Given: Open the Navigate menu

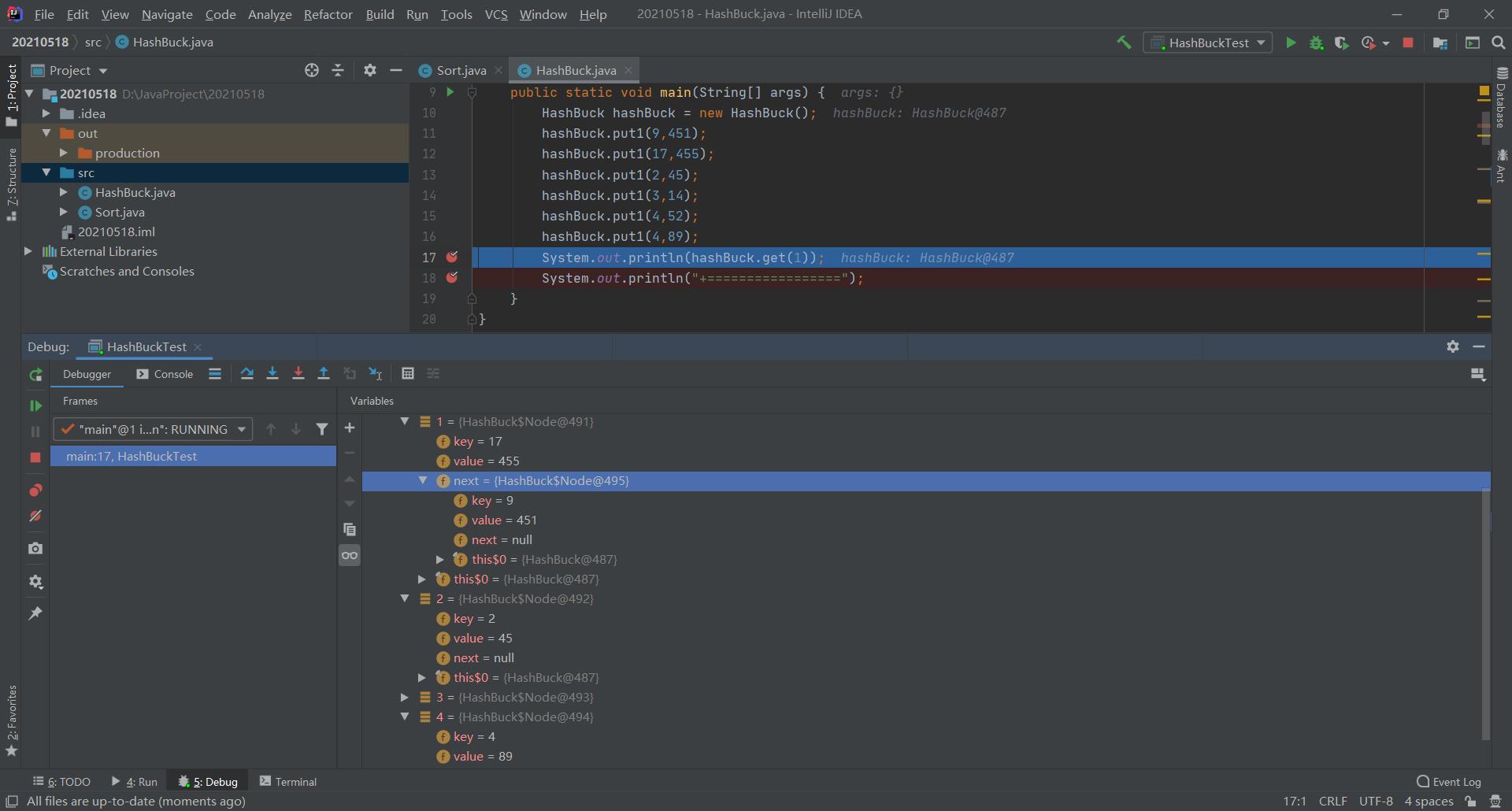Looking at the screenshot, I should pos(167,14).
